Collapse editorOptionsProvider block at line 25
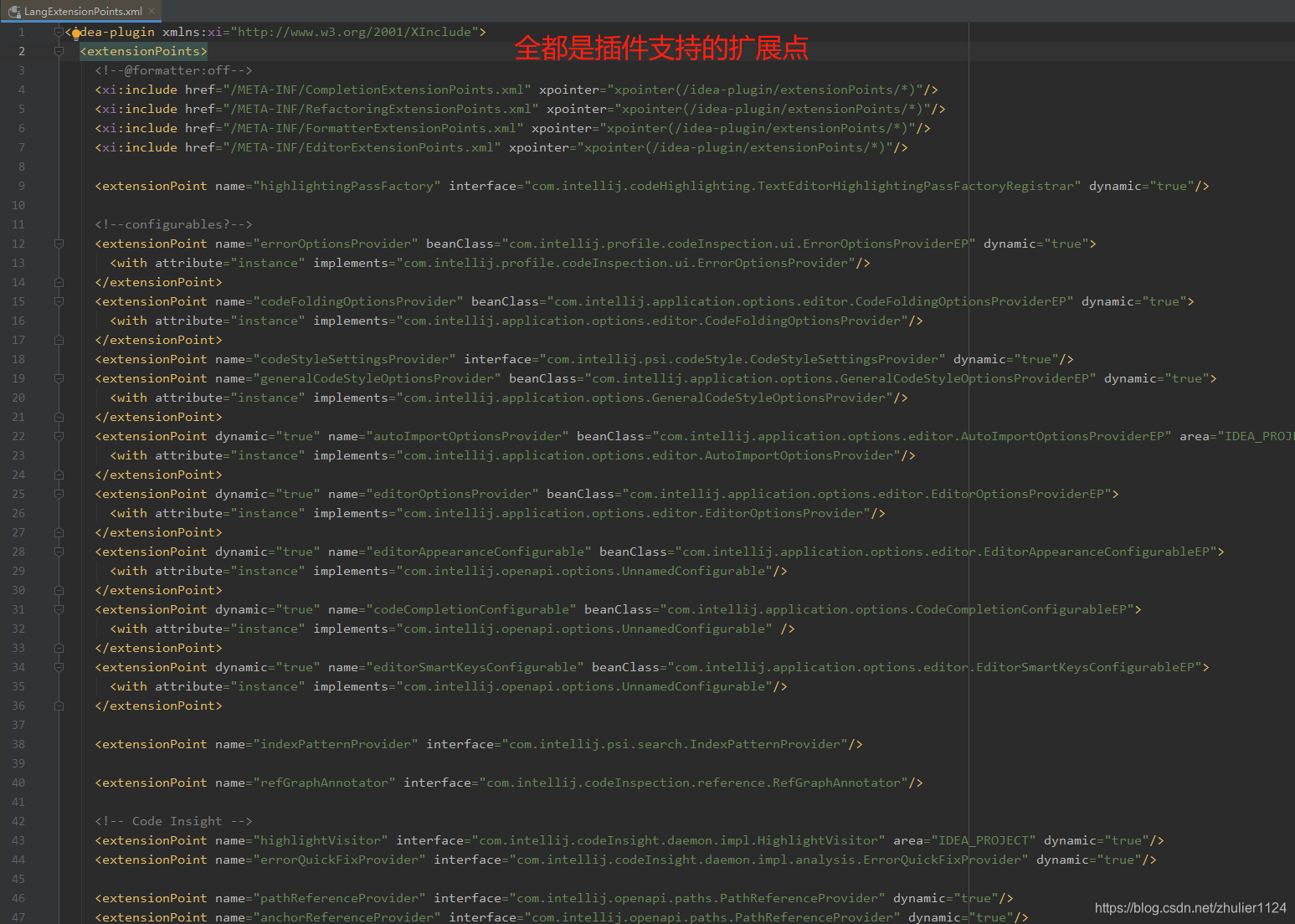The width and height of the screenshot is (1295, 924). [x=59, y=494]
